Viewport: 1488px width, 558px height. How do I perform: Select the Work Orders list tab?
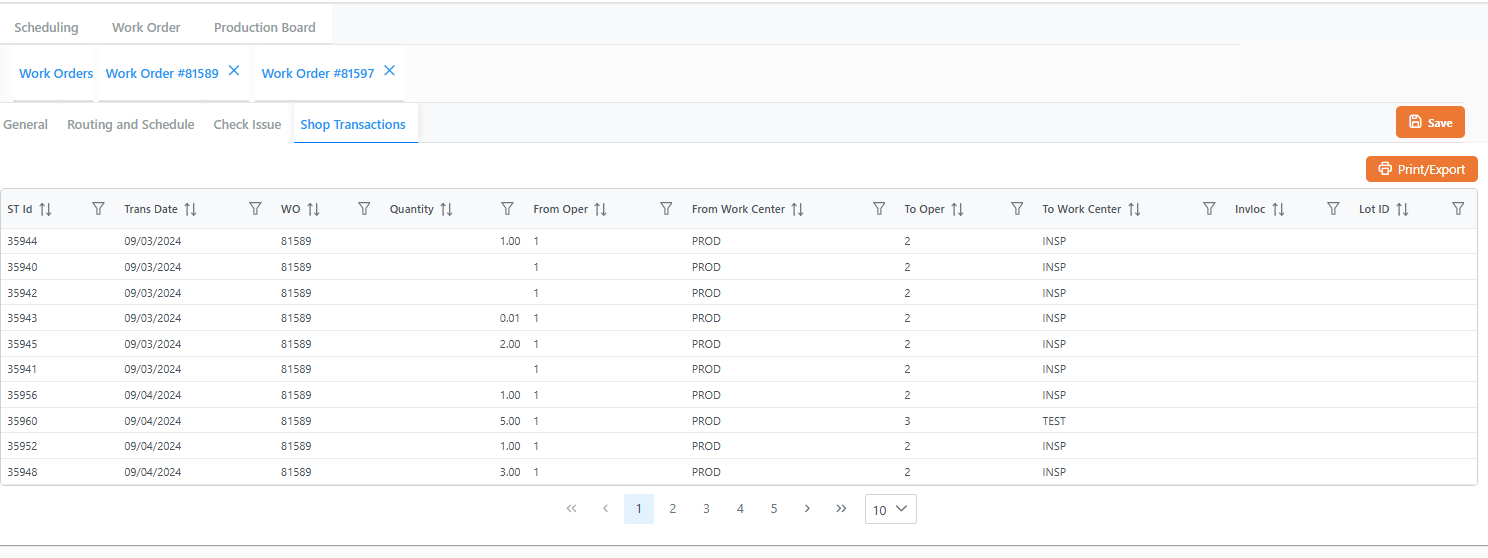56,73
